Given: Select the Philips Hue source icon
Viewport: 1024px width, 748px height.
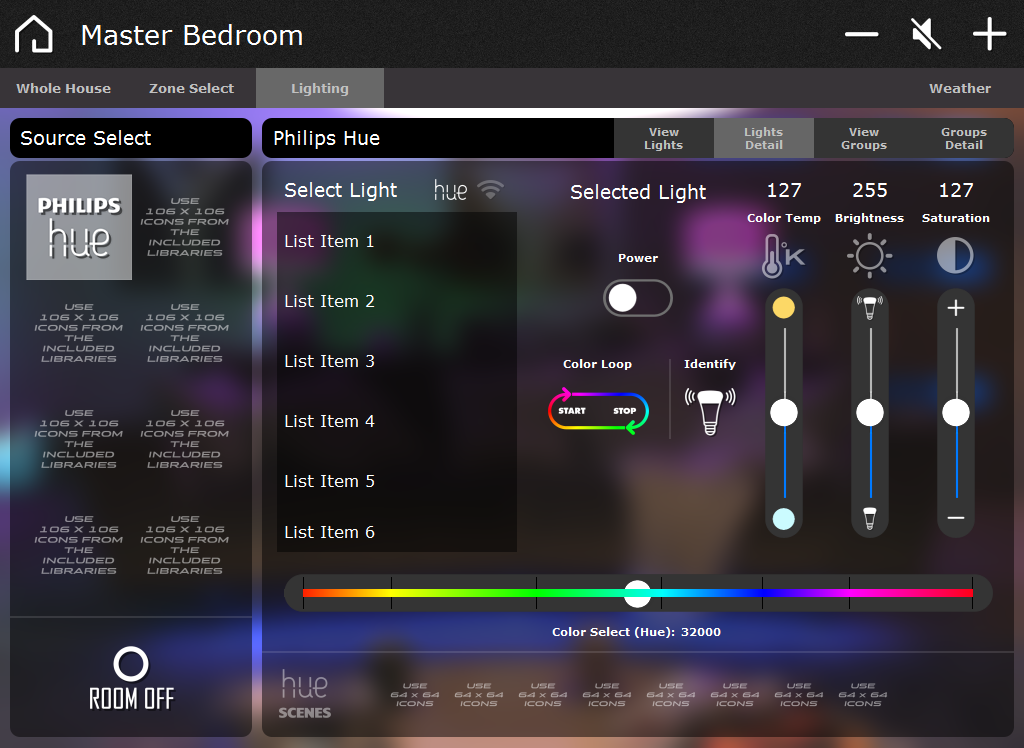Looking at the screenshot, I should coord(79,227).
